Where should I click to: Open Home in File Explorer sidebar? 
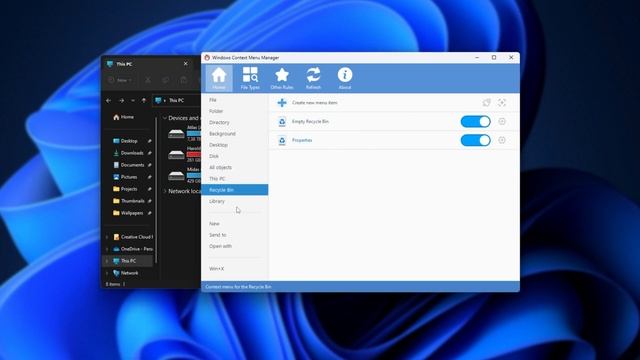tap(123, 117)
